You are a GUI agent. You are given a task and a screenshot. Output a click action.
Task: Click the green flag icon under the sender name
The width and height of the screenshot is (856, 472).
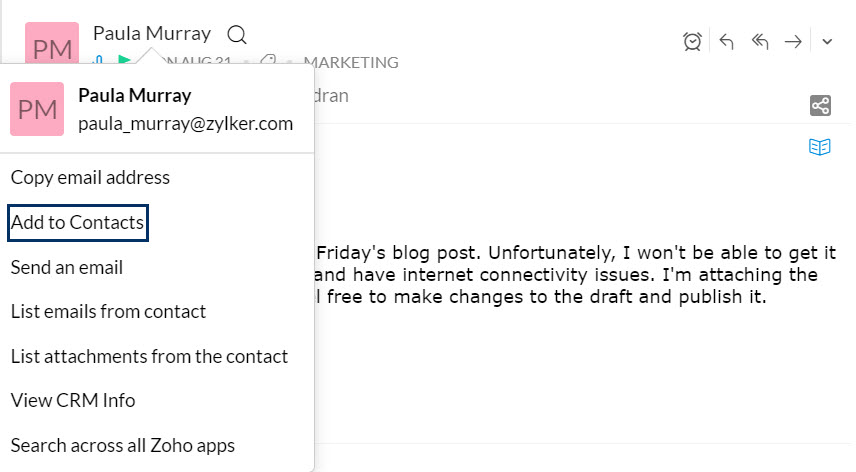(x=124, y=62)
